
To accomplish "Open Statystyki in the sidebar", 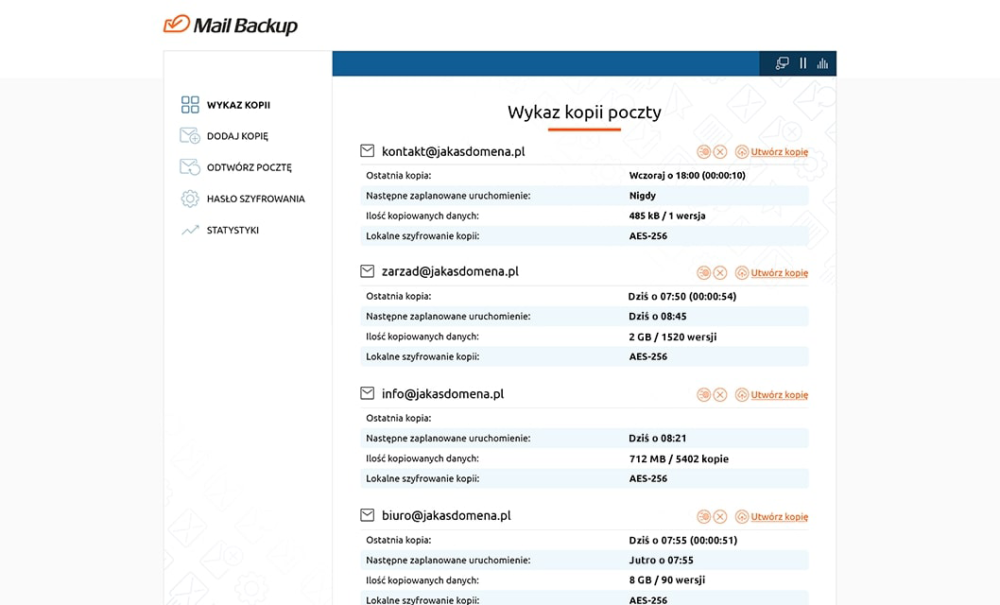I will point(220,230).
